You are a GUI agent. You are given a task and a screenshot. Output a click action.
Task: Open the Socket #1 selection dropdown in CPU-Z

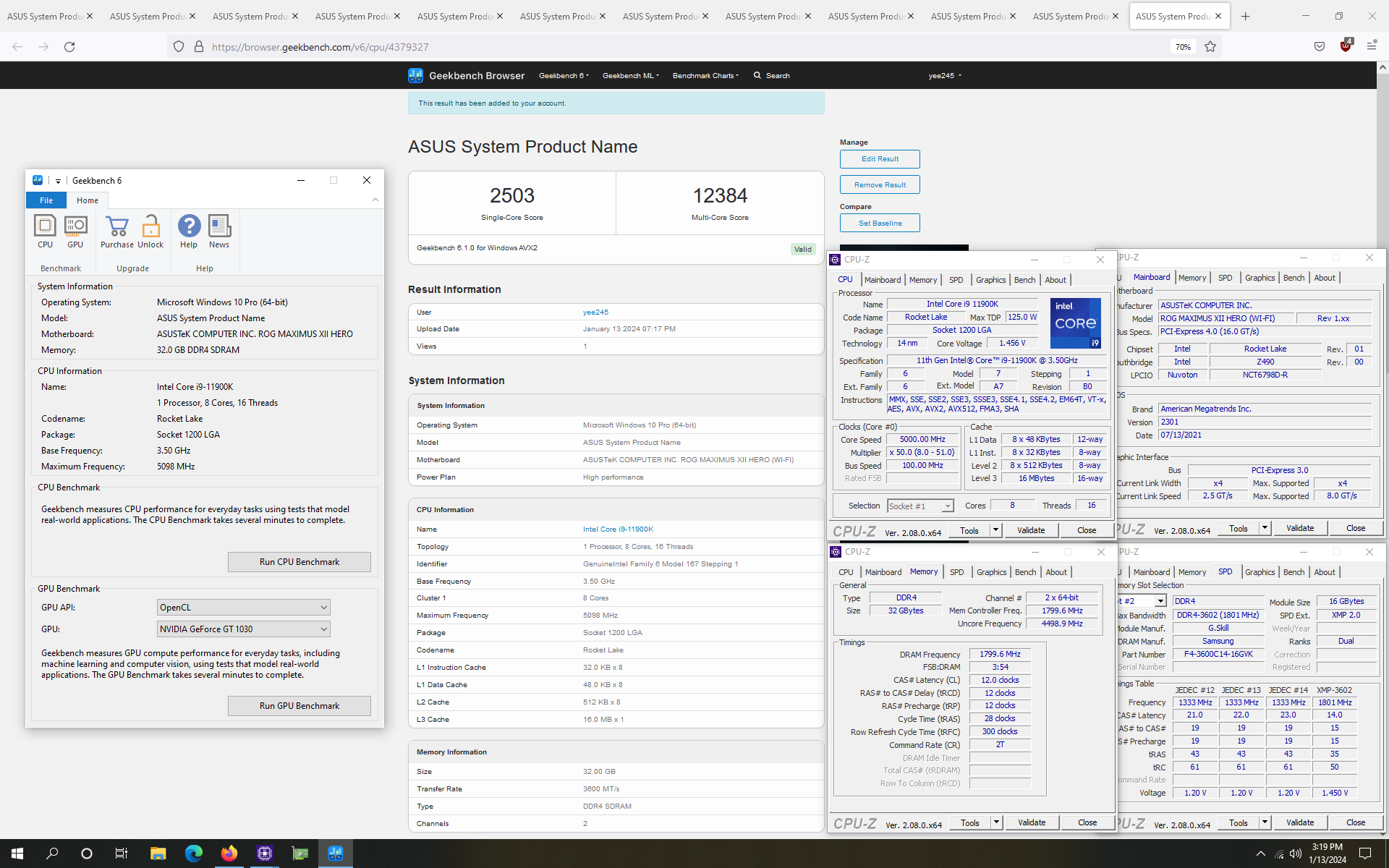[x=921, y=506]
